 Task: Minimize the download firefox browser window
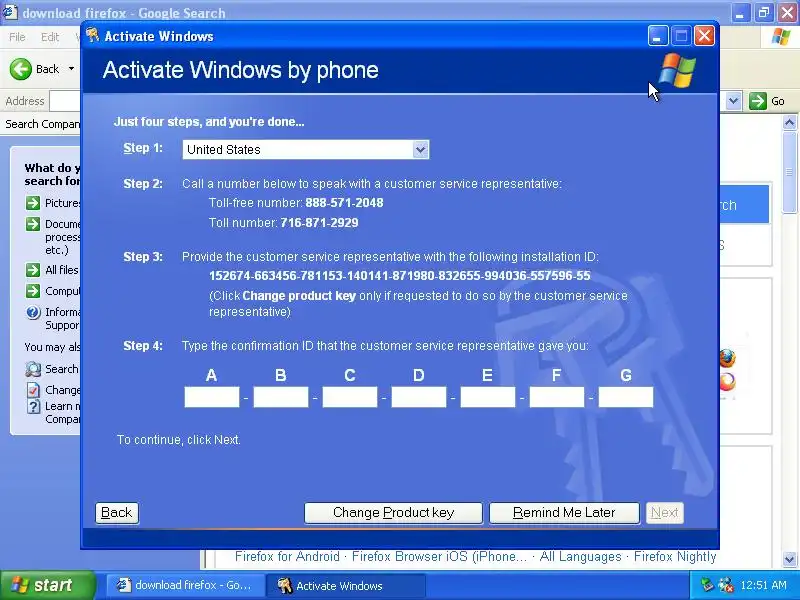coord(740,12)
